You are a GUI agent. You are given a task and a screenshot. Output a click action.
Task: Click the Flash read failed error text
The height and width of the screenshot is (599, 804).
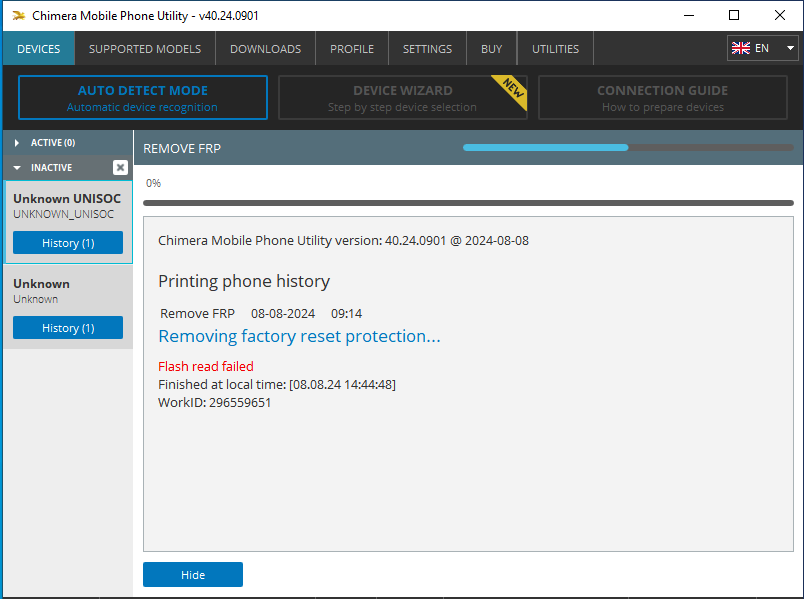coord(206,366)
